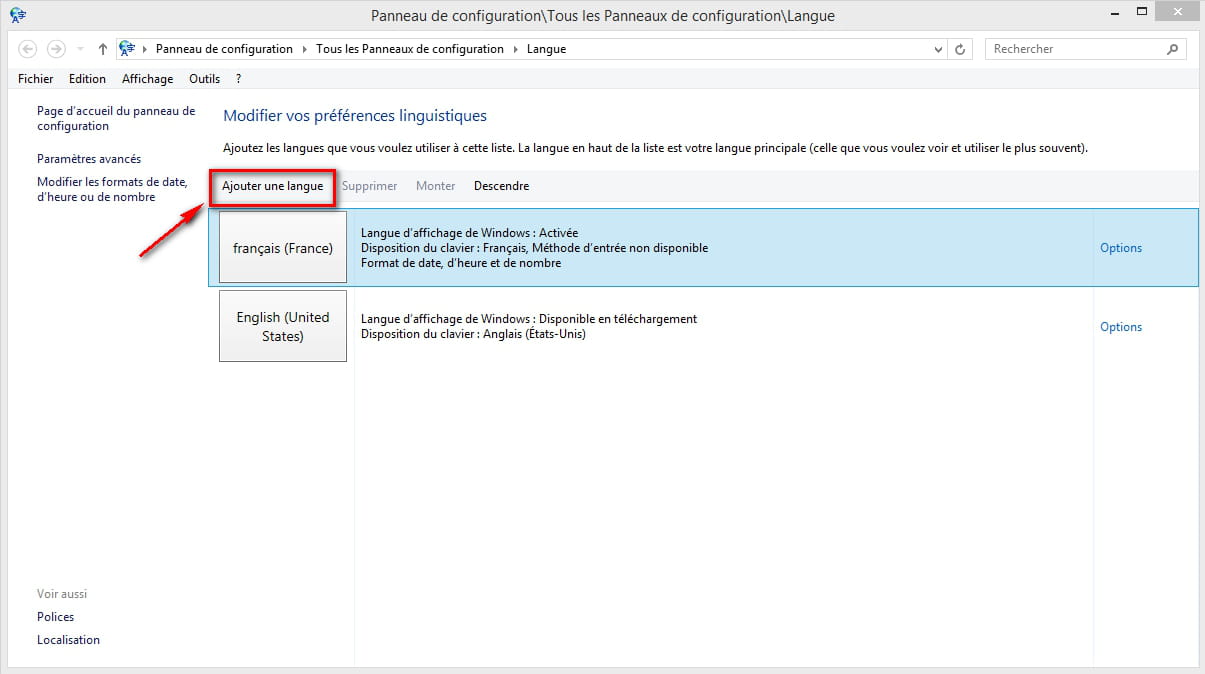This screenshot has height=674, width=1205.
Task: Click the Back navigation arrow
Action: click(x=28, y=49)
